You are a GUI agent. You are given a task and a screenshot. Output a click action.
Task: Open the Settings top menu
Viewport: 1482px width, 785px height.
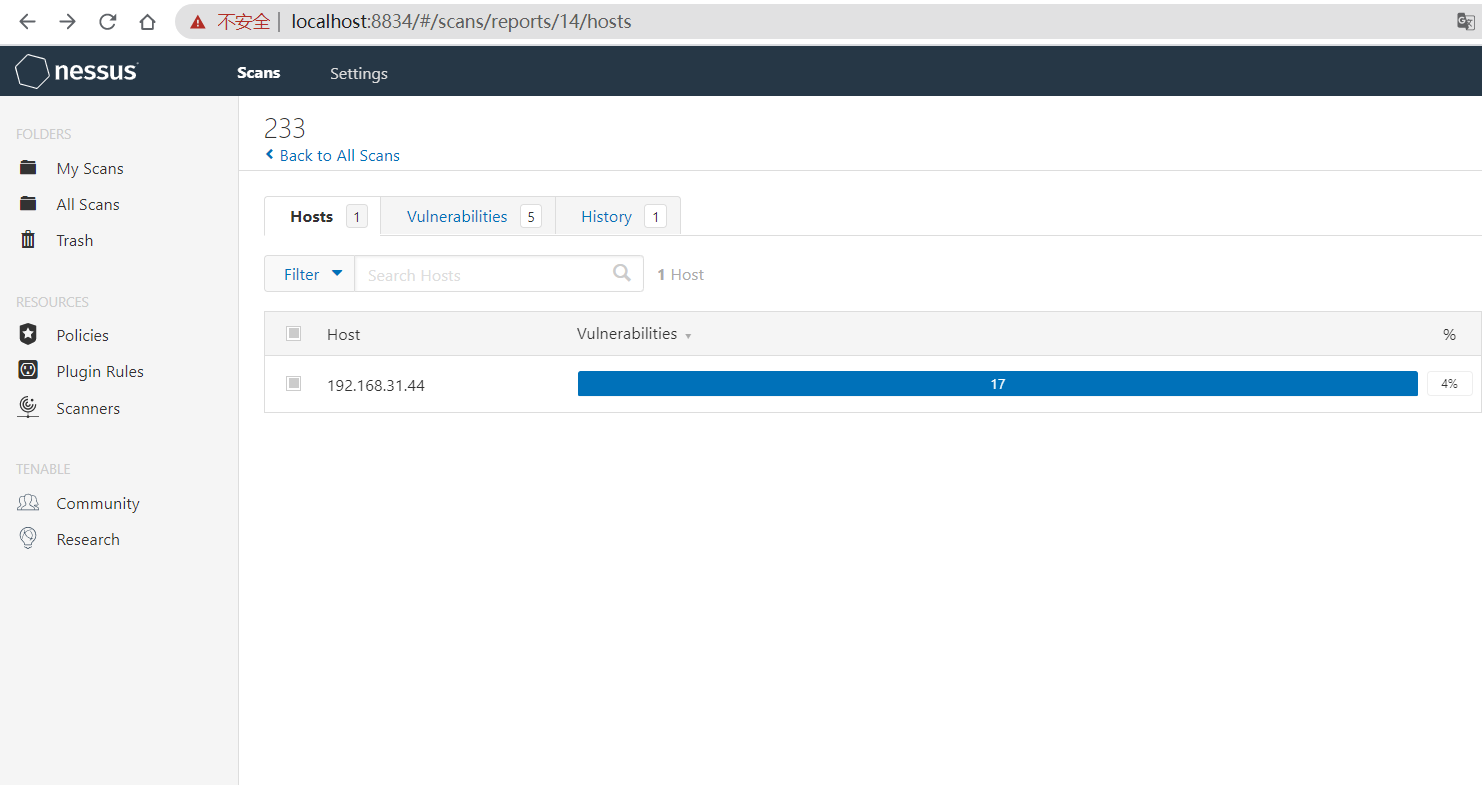359,74
